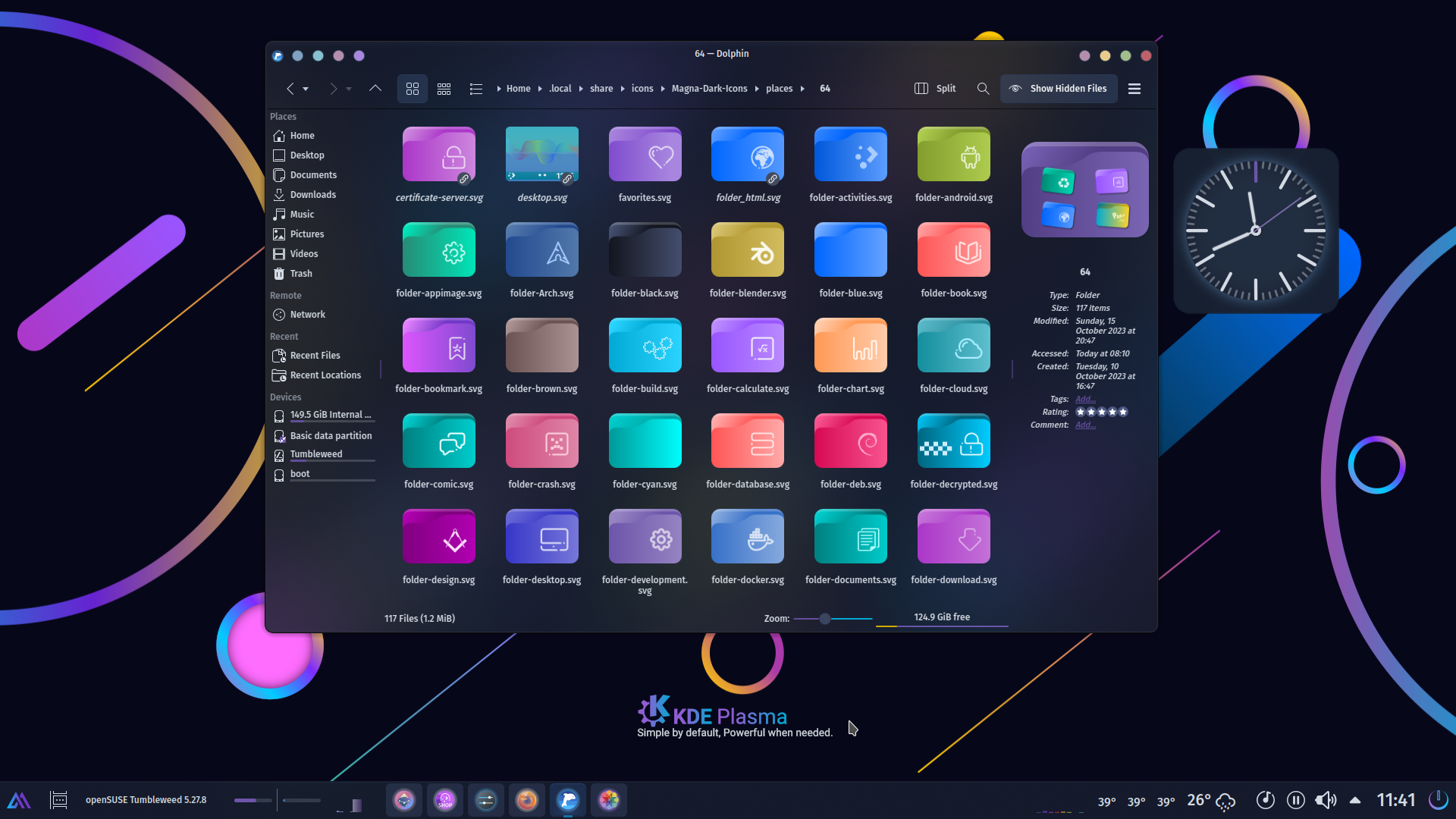Click the places breadcrumb

click(779, 89)
